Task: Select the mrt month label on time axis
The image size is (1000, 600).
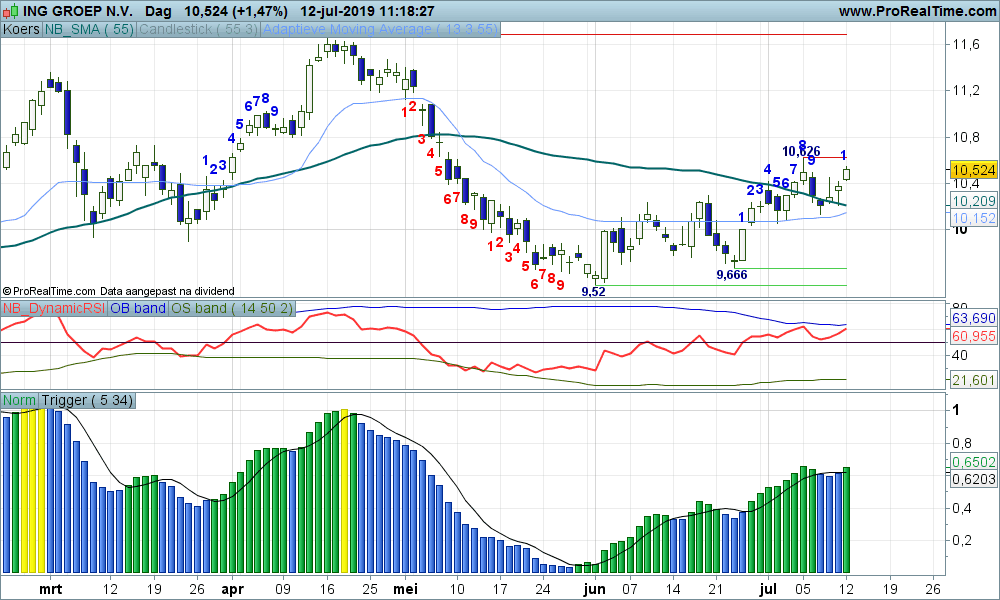Action: click(x=50, y=589)
